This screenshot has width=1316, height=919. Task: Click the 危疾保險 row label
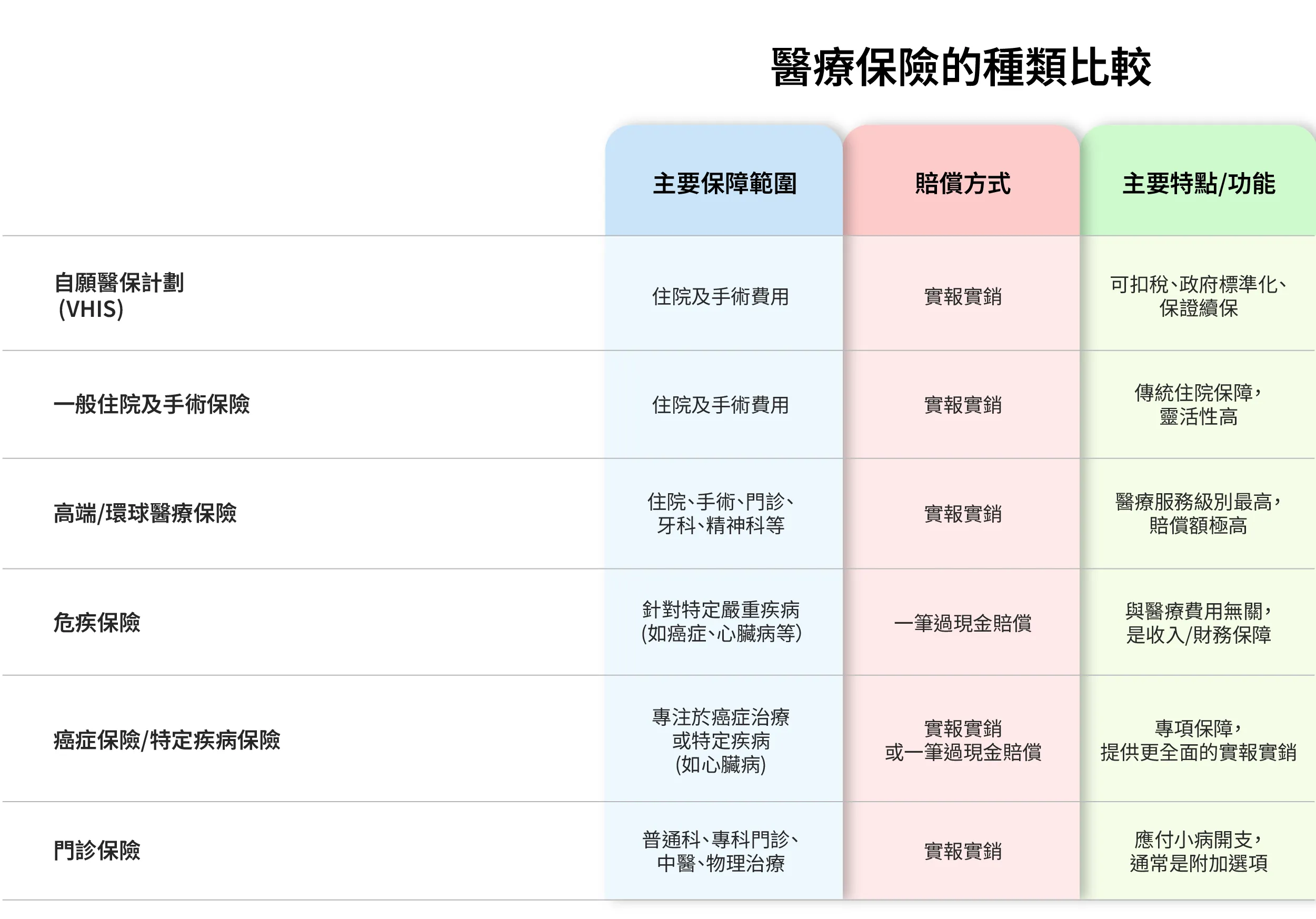(97, 622)
